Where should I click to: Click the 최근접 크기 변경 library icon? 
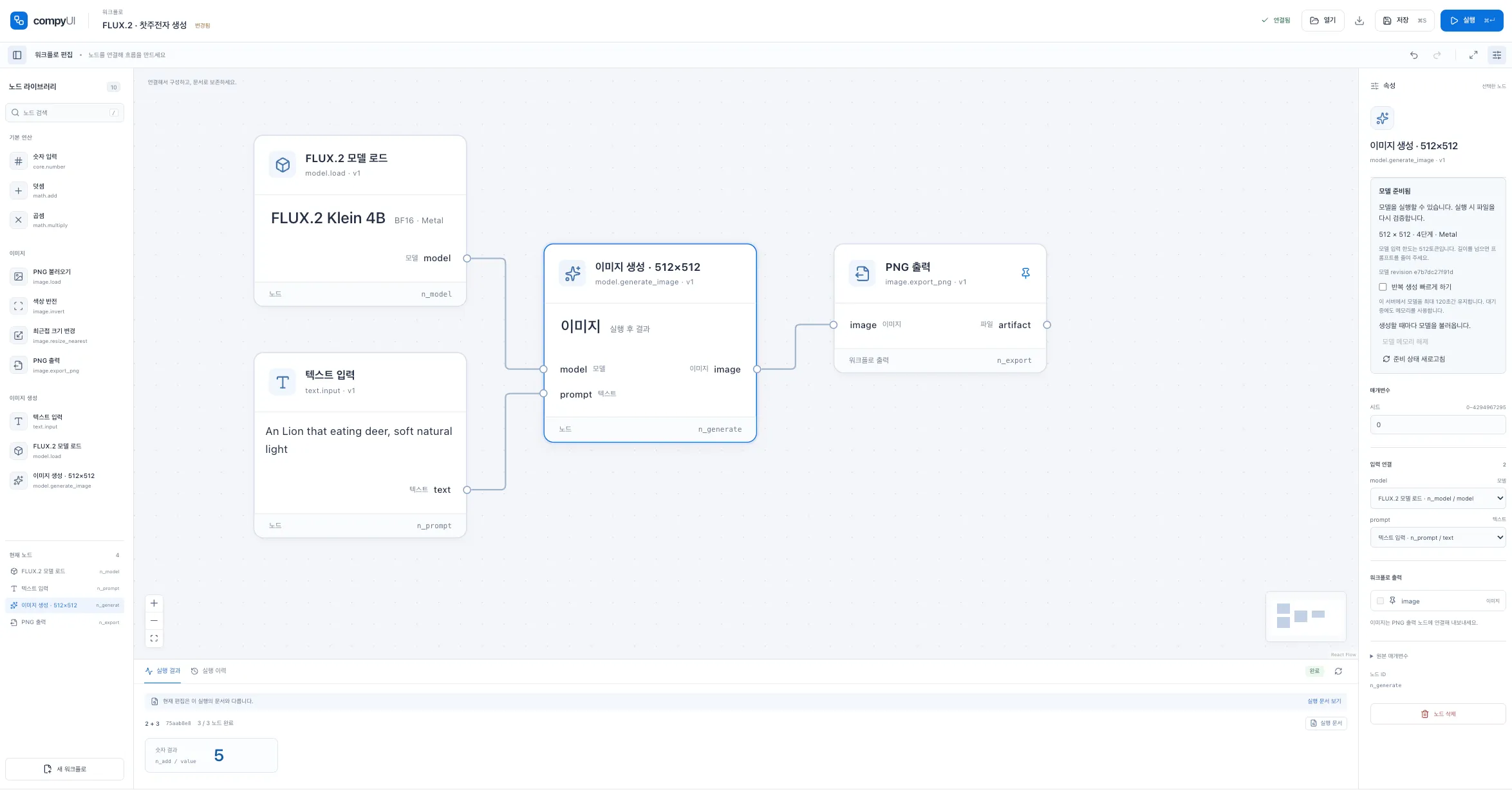tap(19, 336)
